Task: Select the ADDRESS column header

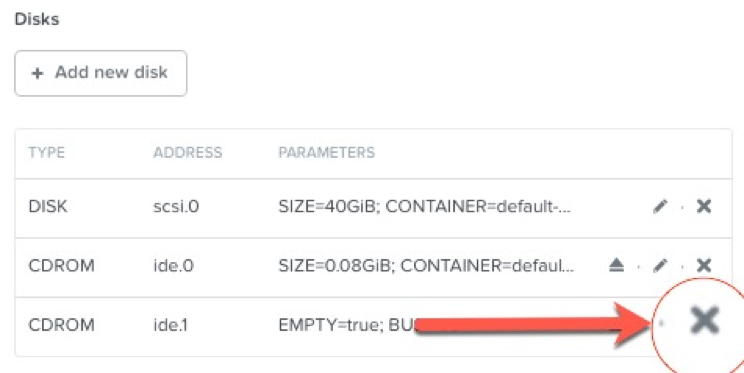Action: [187, 152]
